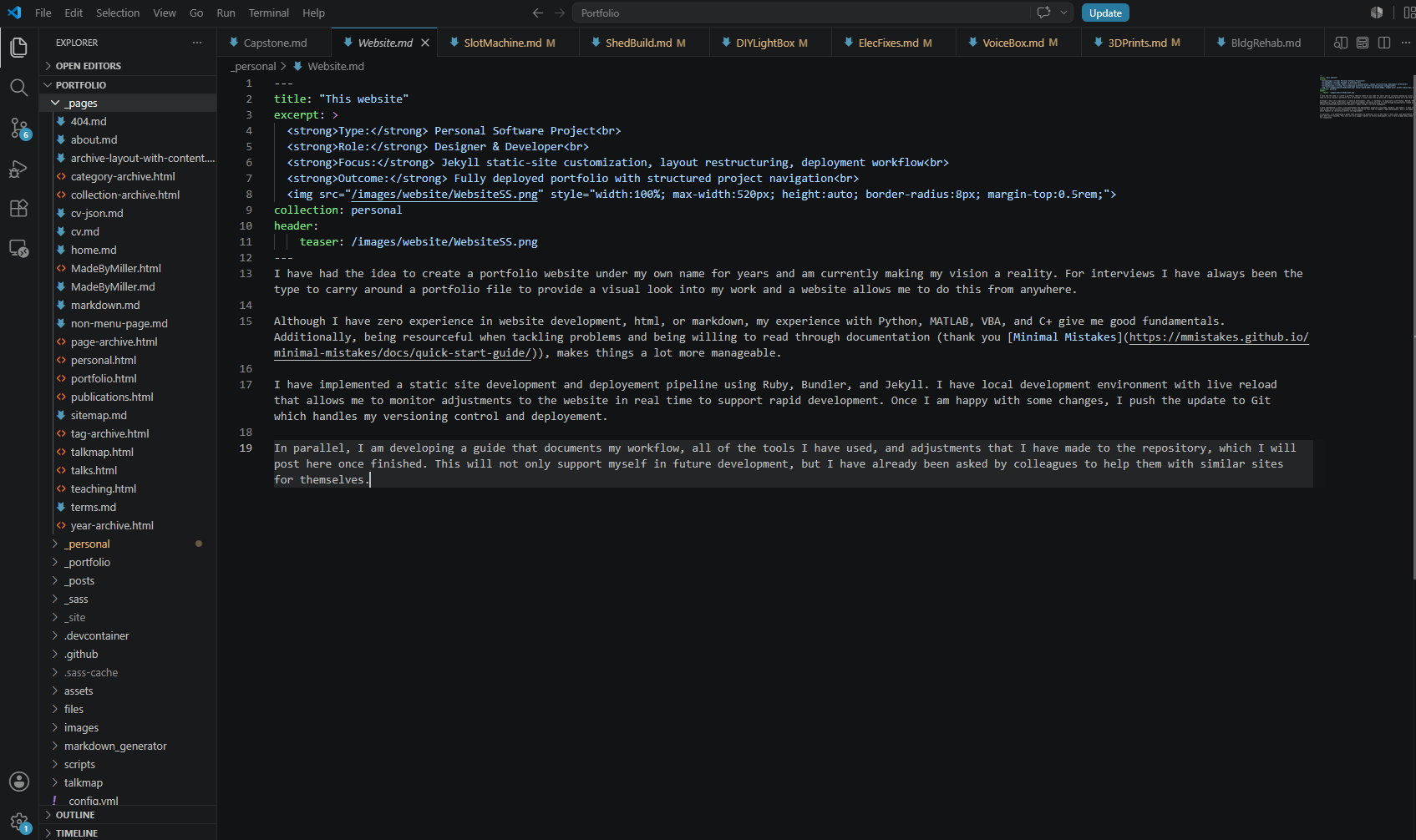Click the Copilot status icon near Update

tap(1377, 13)
